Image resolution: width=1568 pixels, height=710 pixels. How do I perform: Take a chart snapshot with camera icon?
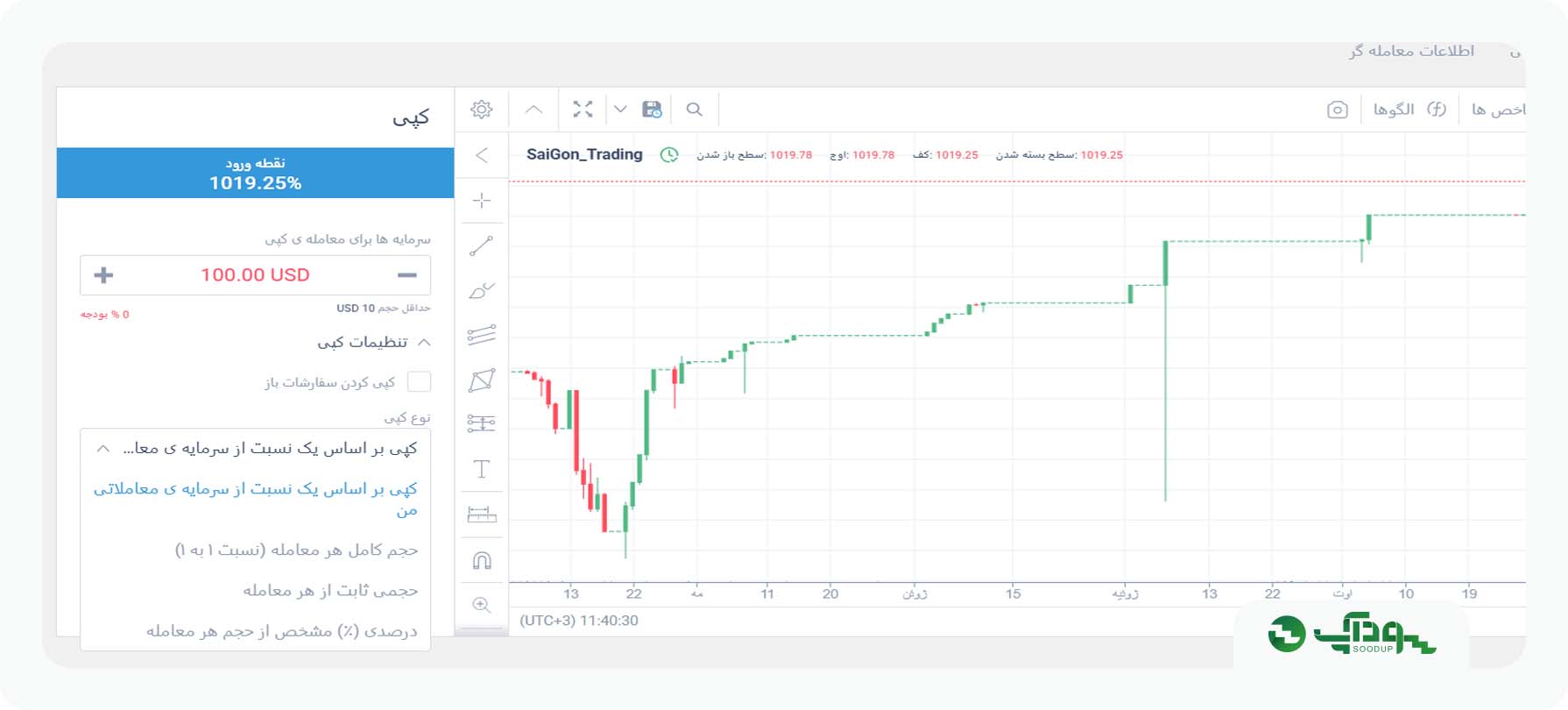click(1337, 110)
